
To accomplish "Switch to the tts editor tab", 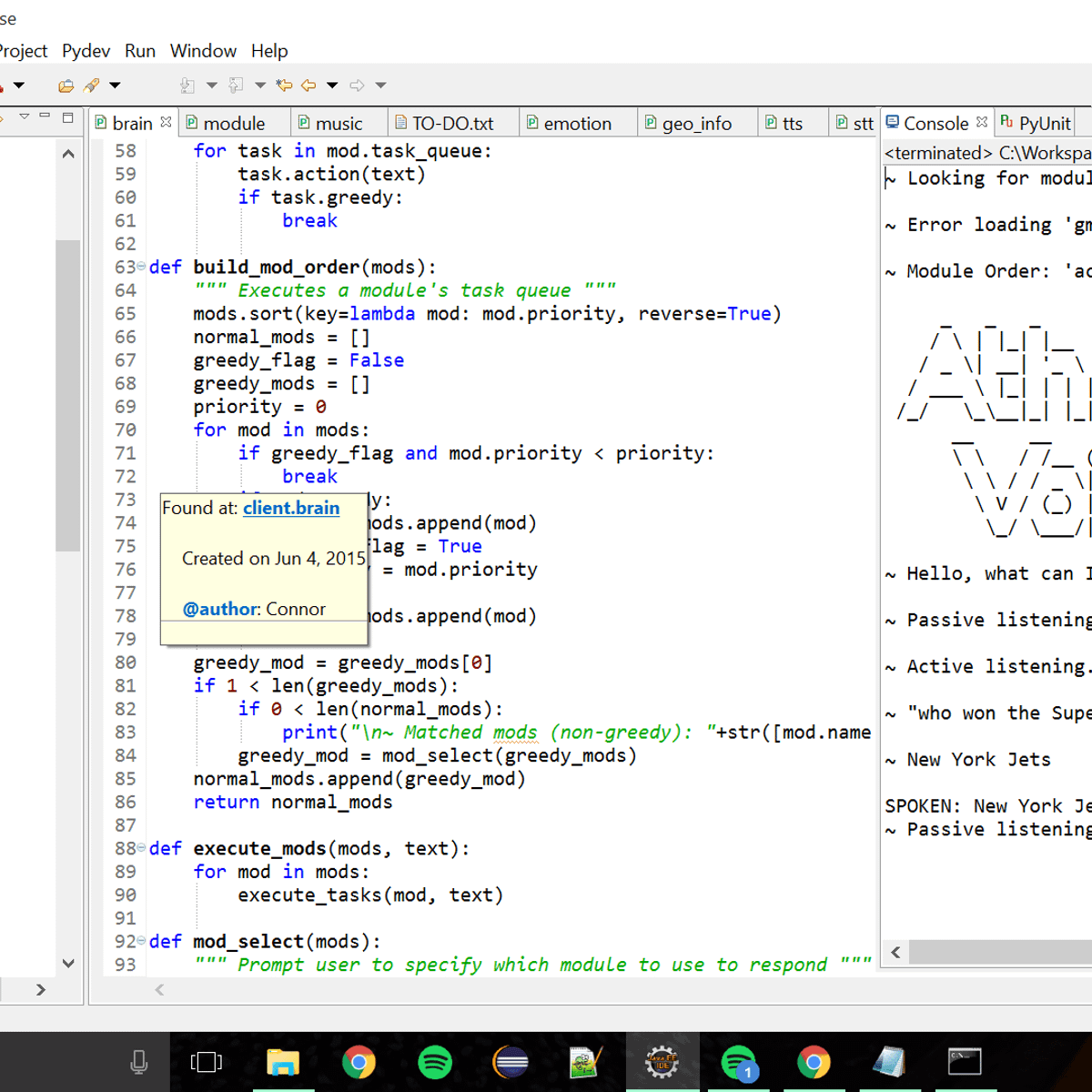I will (792, 123).
